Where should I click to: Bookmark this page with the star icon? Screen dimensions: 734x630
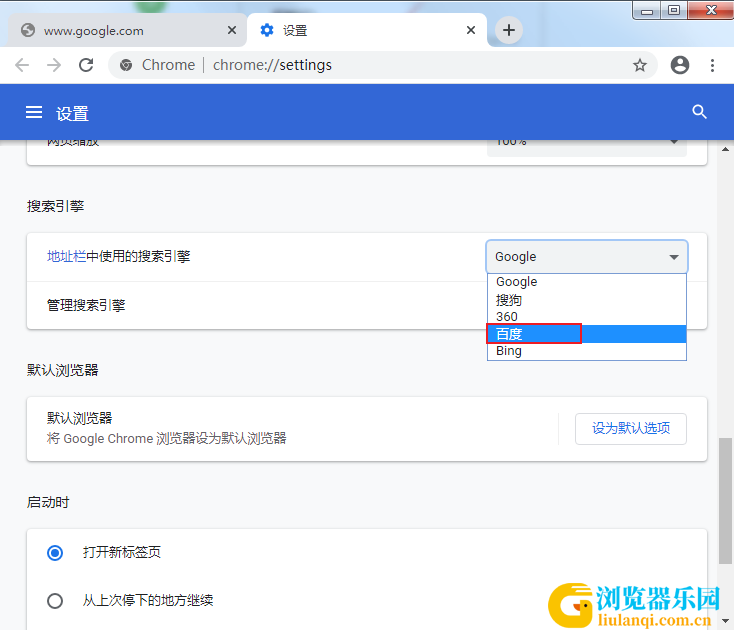(x=640, y=65)
